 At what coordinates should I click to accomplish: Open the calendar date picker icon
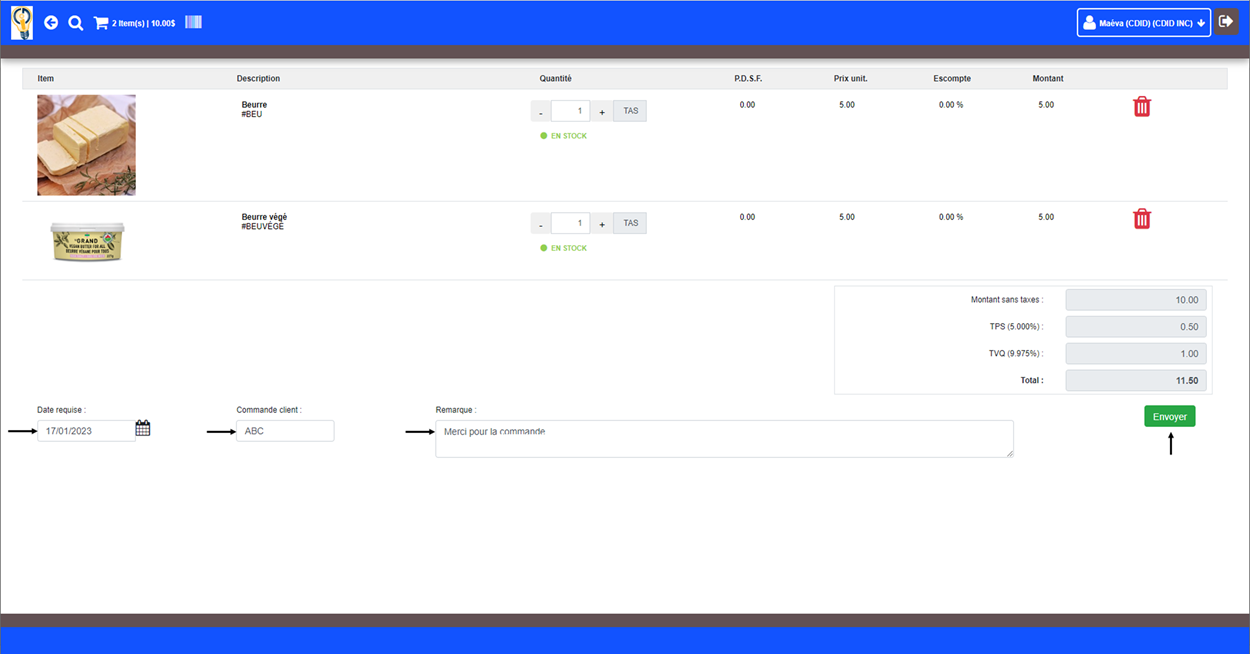(143, 429)
